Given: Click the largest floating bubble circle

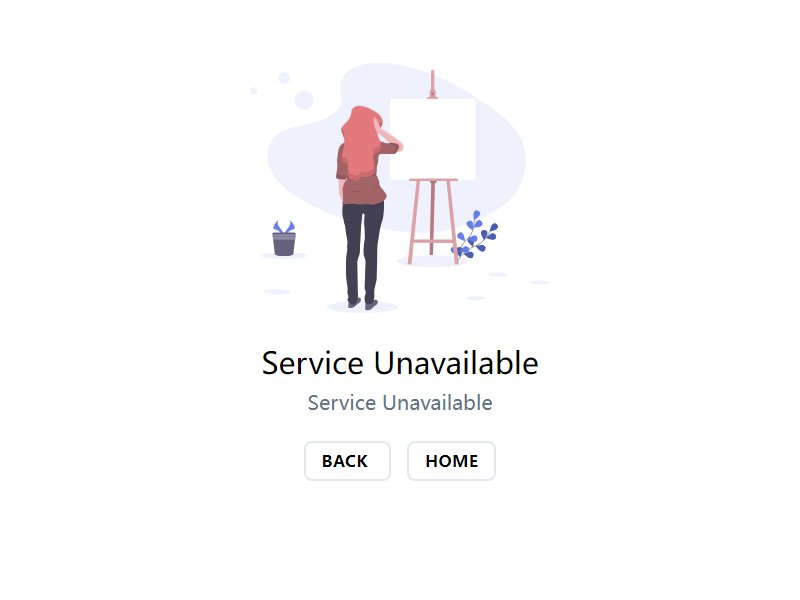Looking at the screenshot, I should click(x=304, y=99).
